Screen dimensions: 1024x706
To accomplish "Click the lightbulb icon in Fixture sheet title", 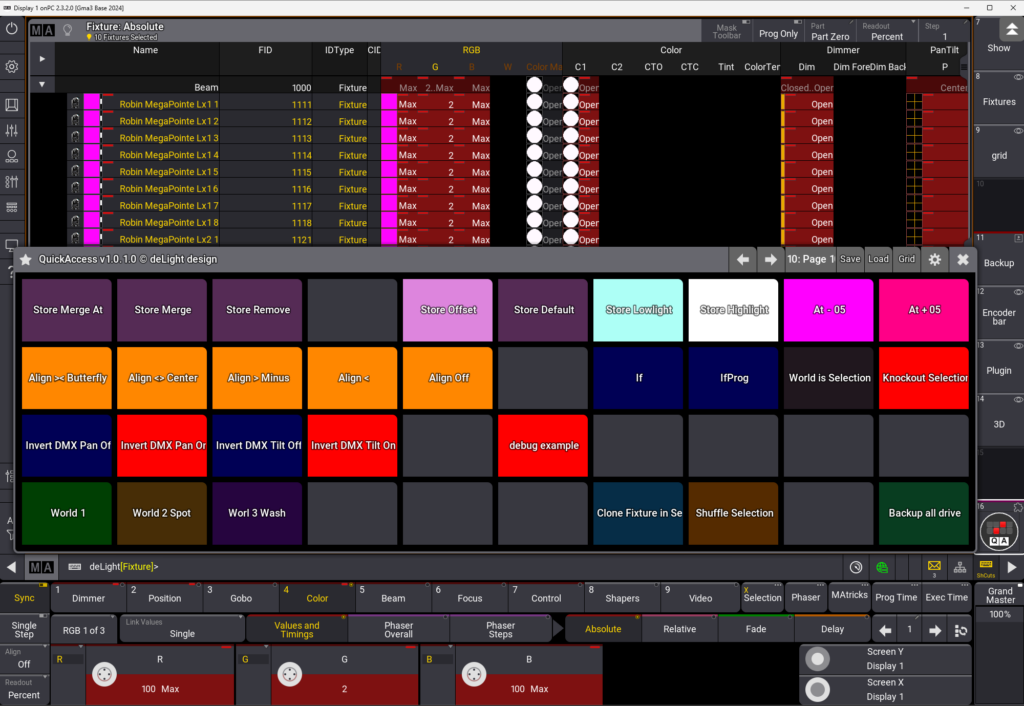I will (x=67, y=31).
